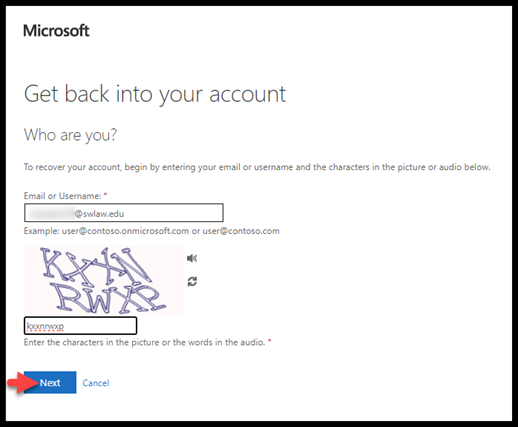Click the blurred username portion of the email
Viewport: 518px width, 427px height.
50,213
